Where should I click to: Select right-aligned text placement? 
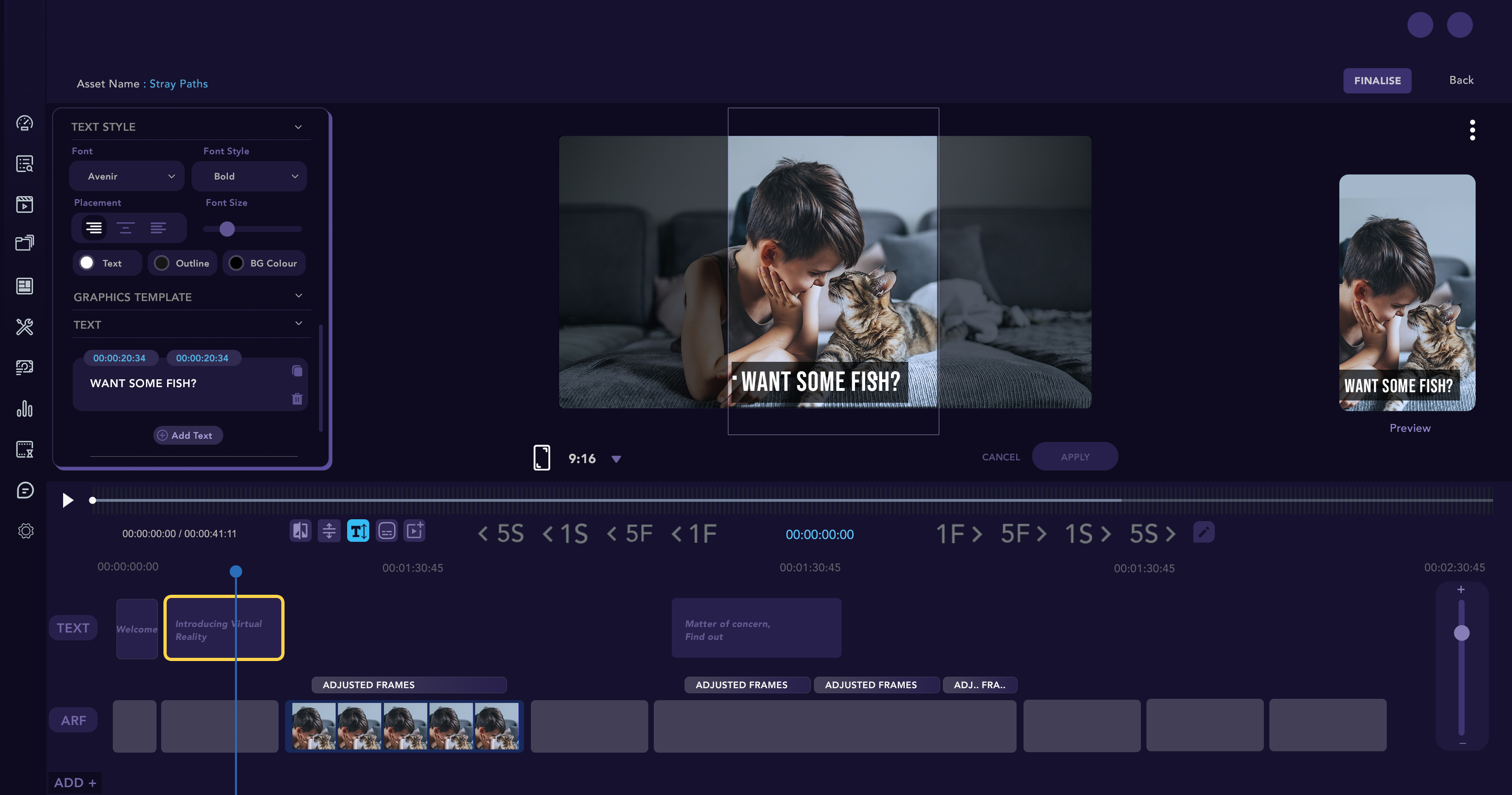94,228
